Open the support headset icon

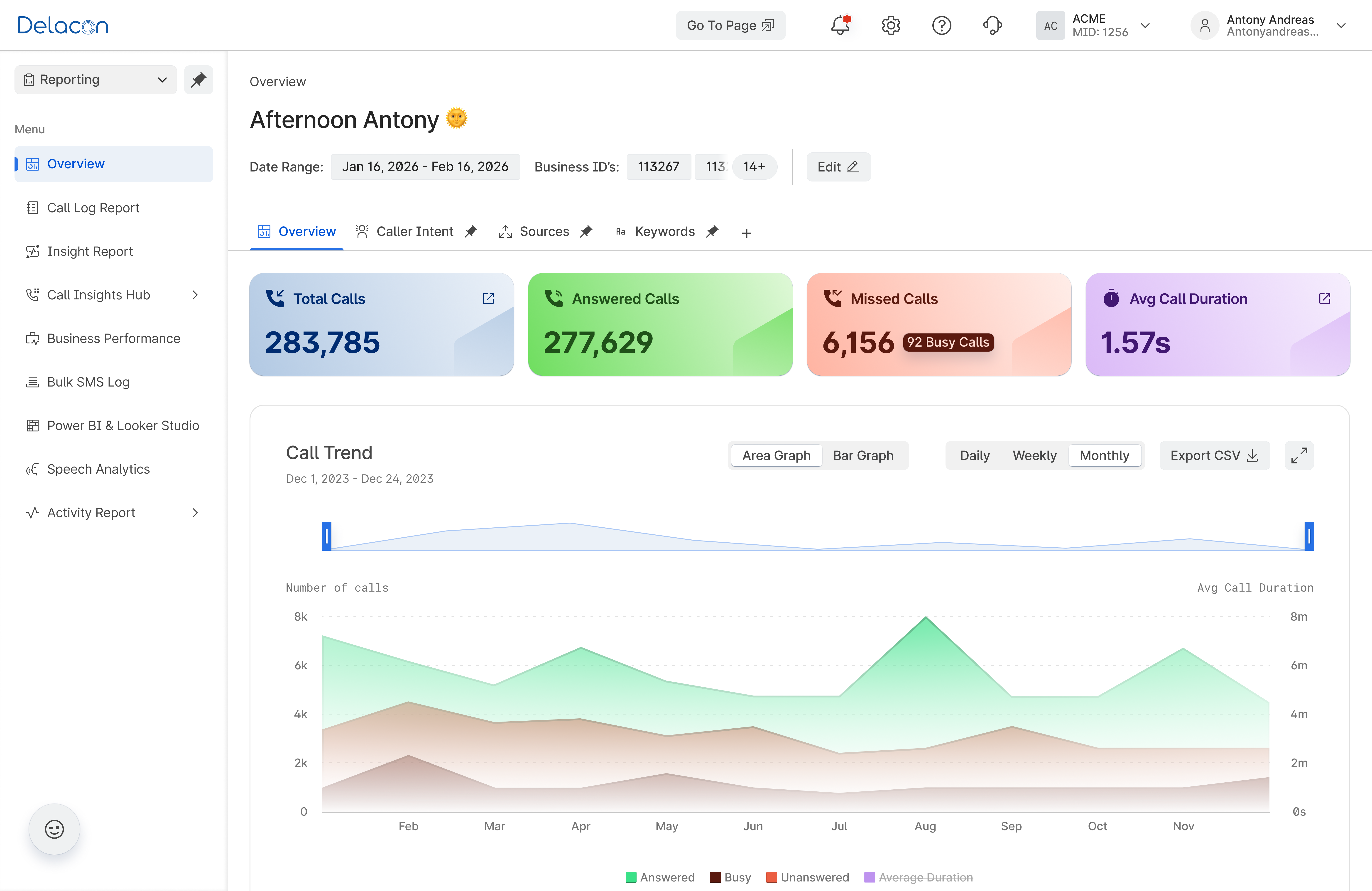coord(992,25)
